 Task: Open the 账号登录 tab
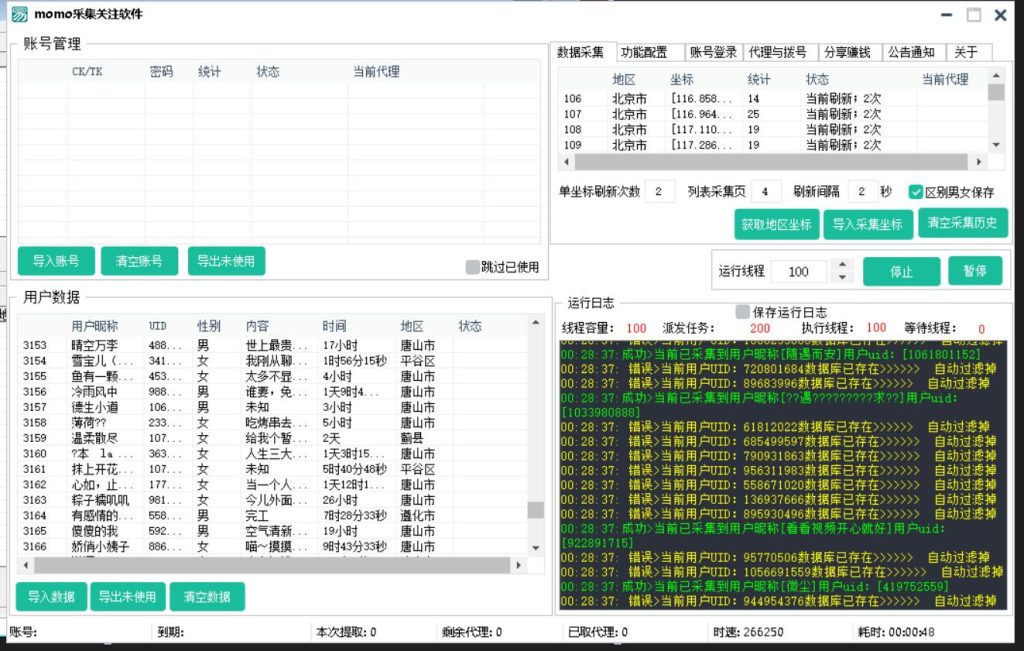(713, 52)
